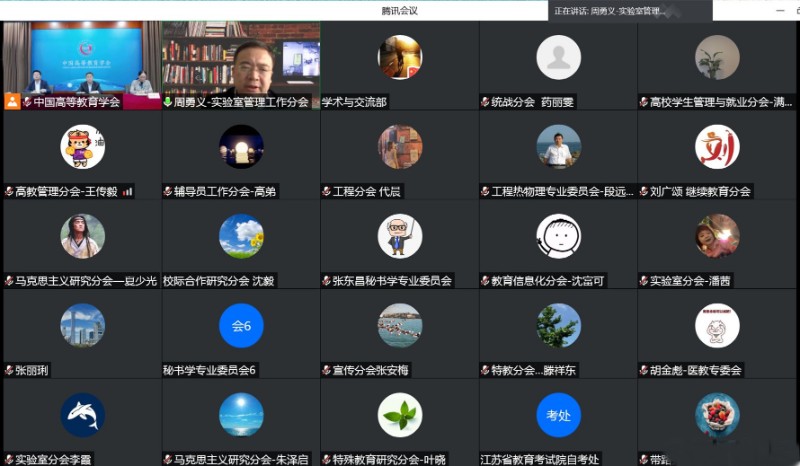Click the blue 考处 avatar circle
Image resolution: width=800 pixels, height=466 pixels.
click(558, 415)
